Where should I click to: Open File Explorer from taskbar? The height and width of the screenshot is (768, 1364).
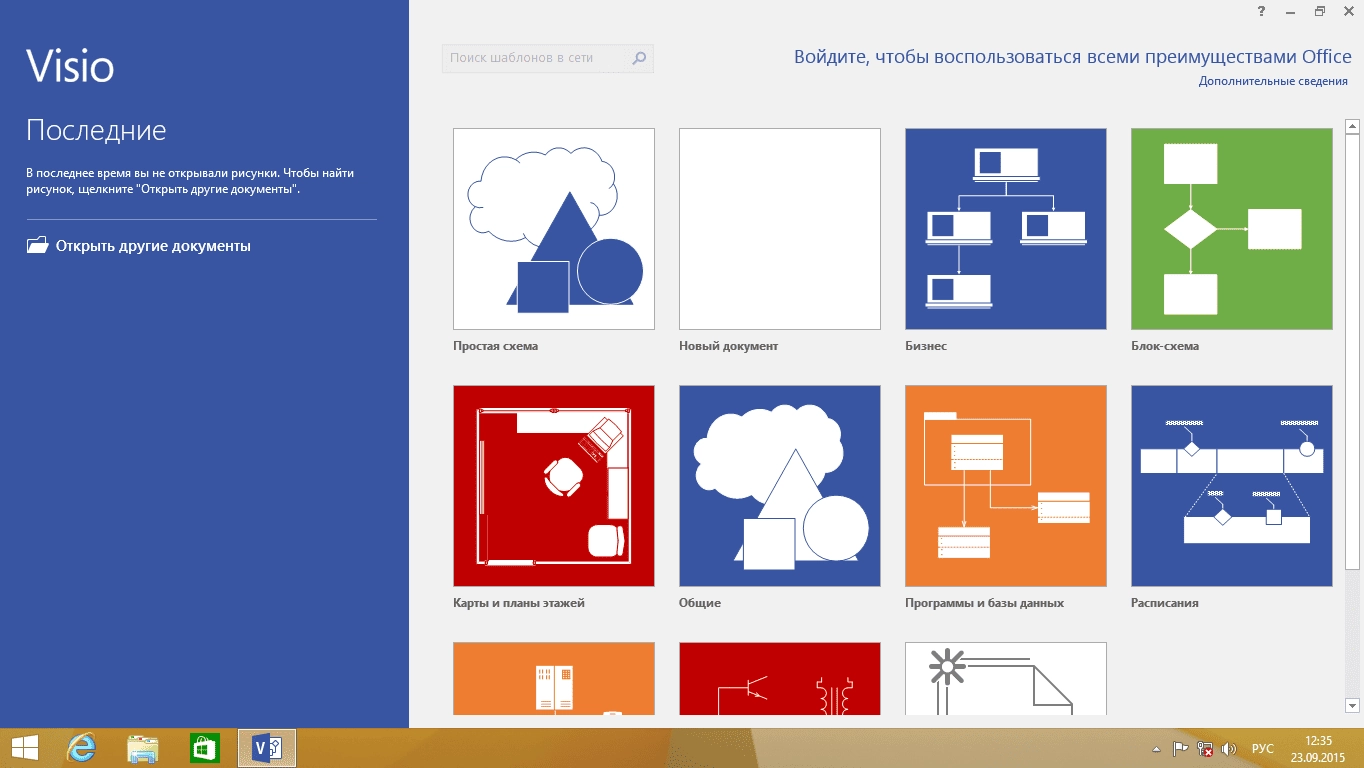(143, 748)
